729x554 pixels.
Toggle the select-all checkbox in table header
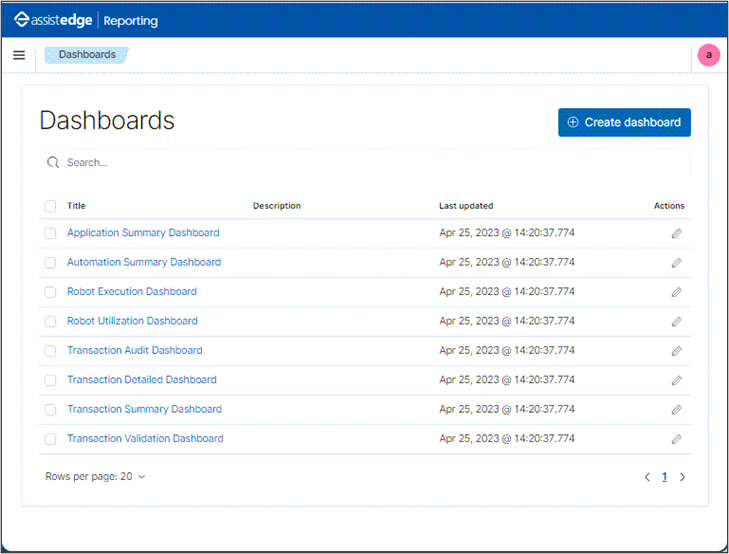[x=50, y=206]
